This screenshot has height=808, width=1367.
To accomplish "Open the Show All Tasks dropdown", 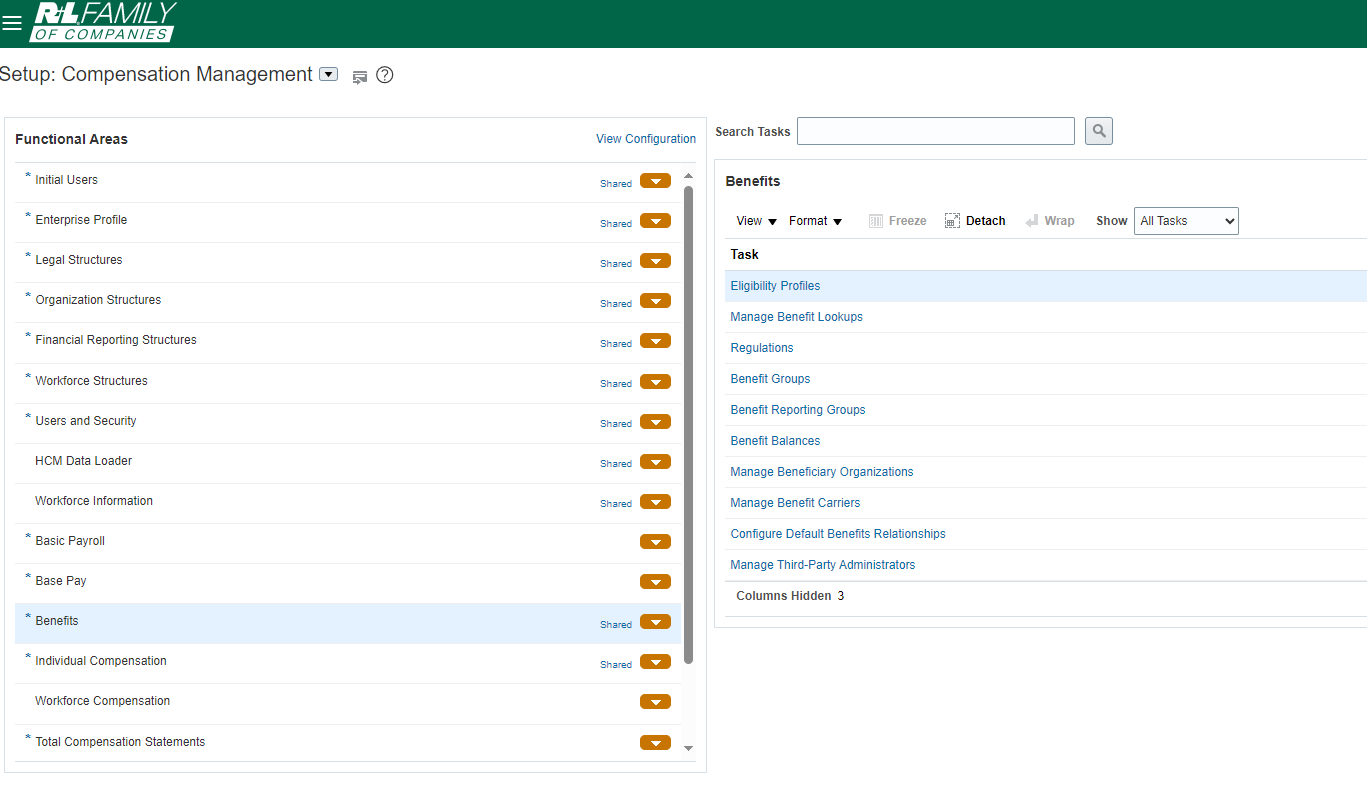I will coord(1185,220).
